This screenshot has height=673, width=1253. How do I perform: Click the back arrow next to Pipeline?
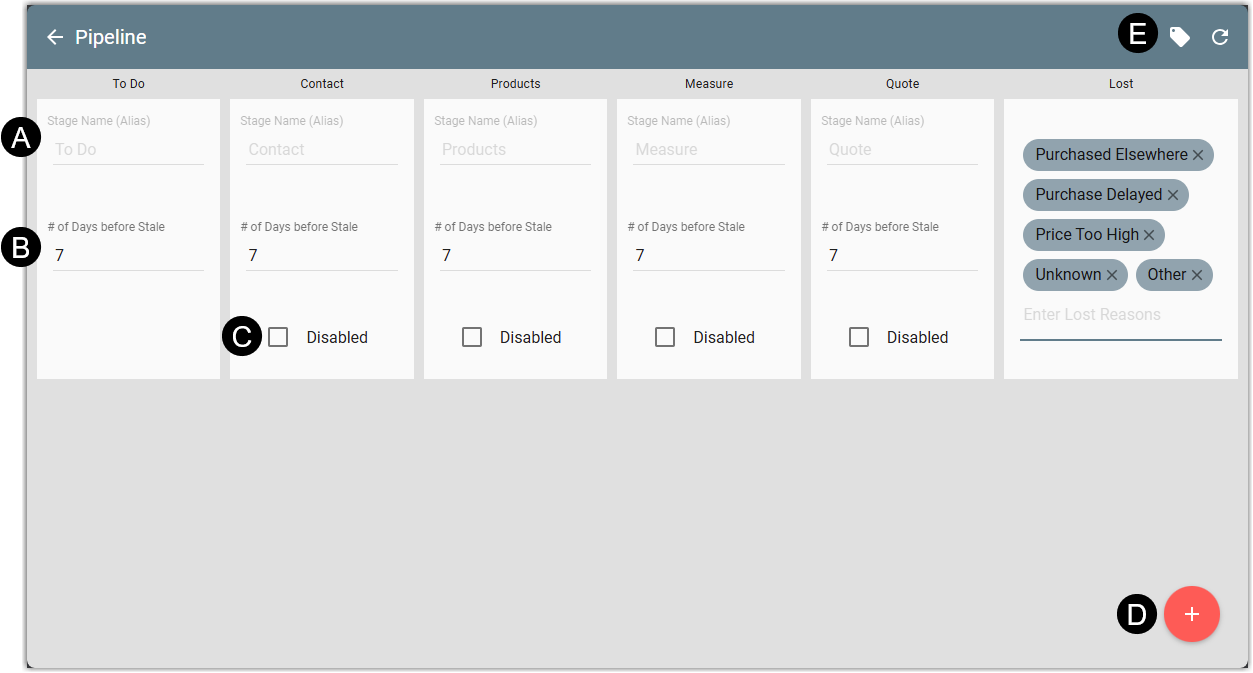(x=55, y=37)
